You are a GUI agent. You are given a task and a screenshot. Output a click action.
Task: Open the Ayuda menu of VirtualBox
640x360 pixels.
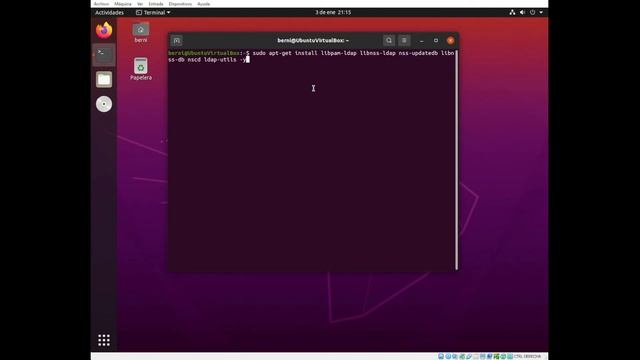(x=204, y=4)
